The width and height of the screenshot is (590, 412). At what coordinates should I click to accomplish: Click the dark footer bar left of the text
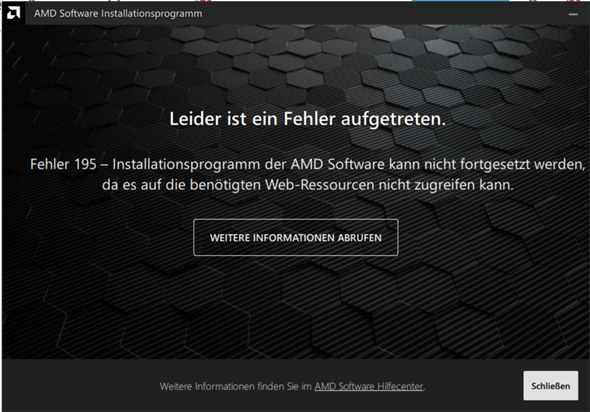pos(75,386)
